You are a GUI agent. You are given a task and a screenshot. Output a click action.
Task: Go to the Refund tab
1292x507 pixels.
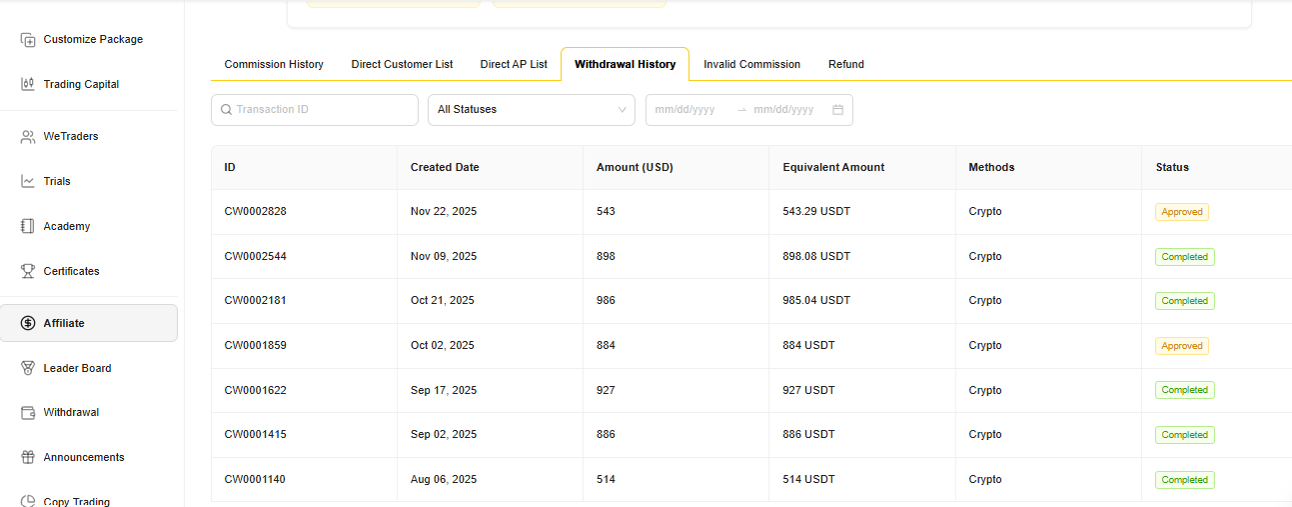(846, 65)
